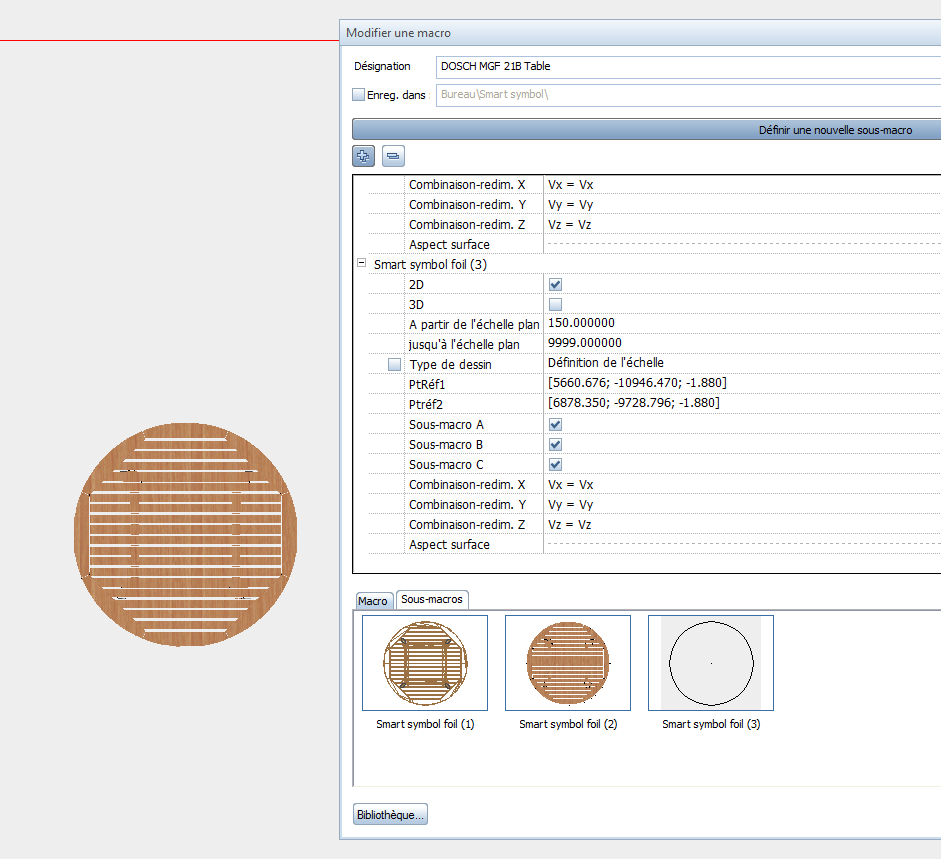Click the top Combinaison-redim. Y value Vy = Vy
The height and width of the screenshot is (859, 941).
coord(570,205)
